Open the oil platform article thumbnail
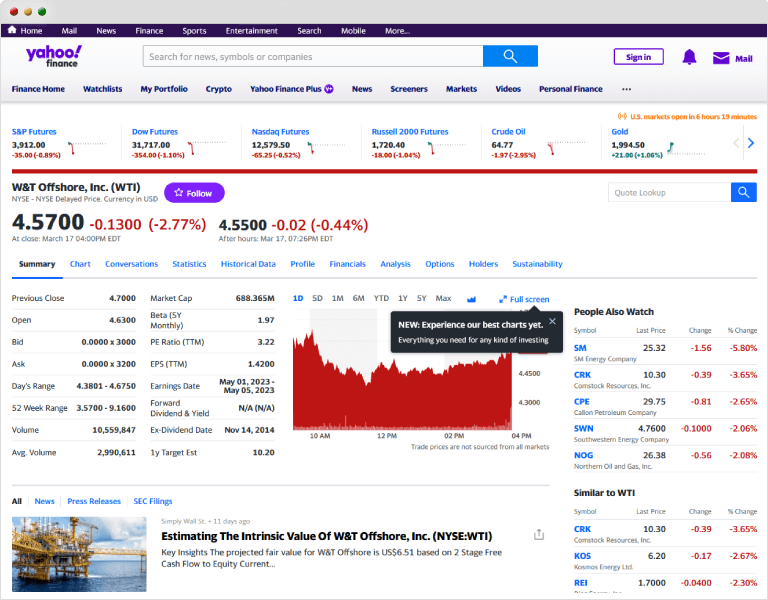The image size is (768, 600). pos(79,554)
